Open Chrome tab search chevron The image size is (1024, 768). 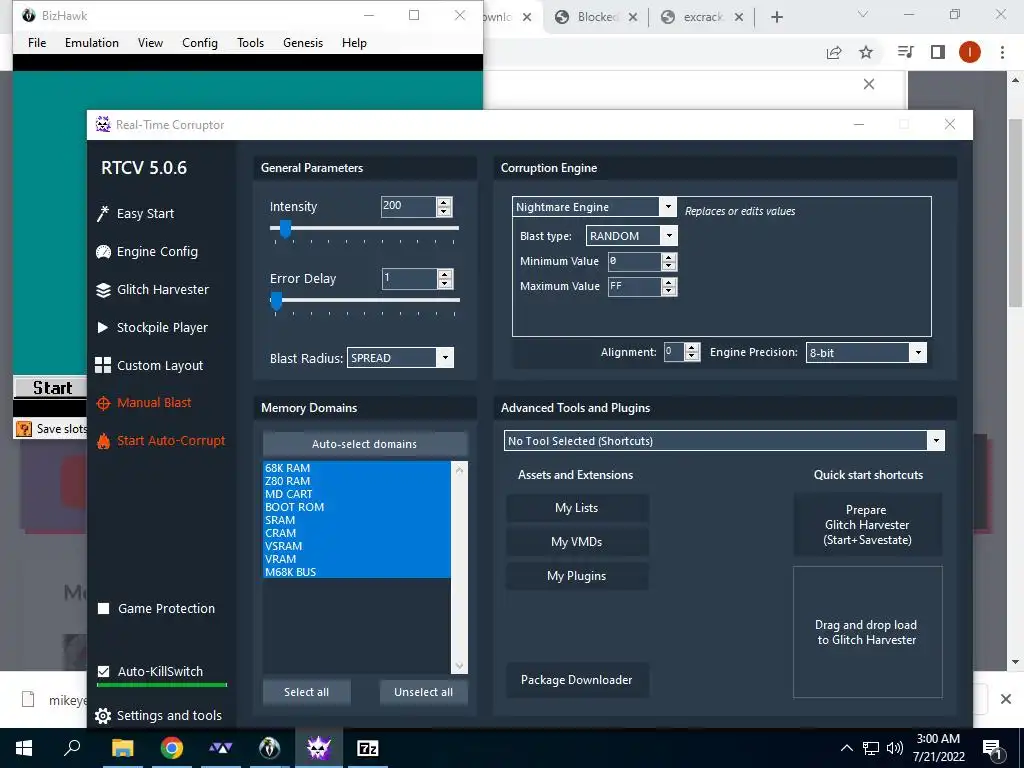(x=863, y=14)
